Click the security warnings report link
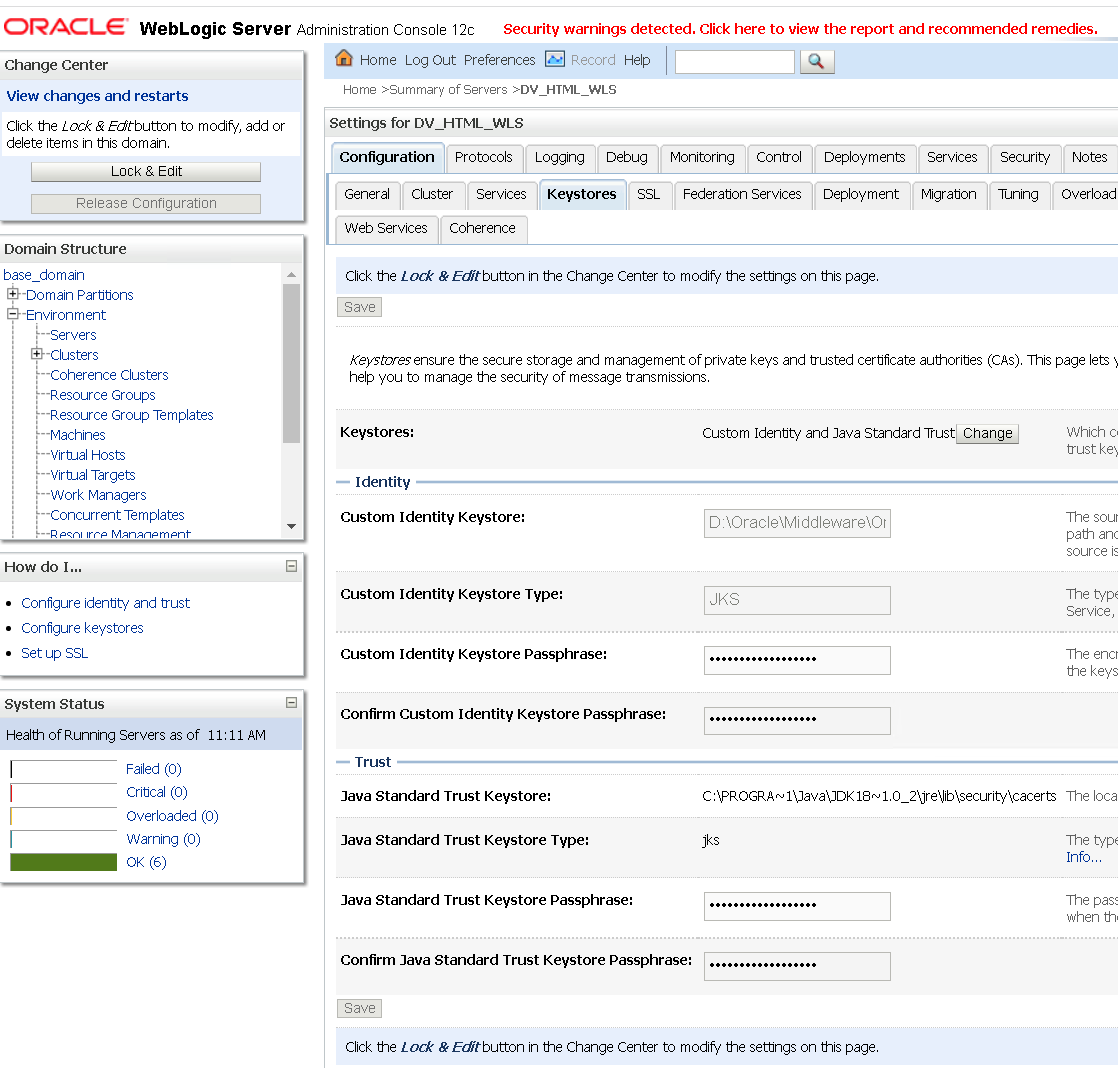Screen dimensions: 1118x1068 coord(800,29)
